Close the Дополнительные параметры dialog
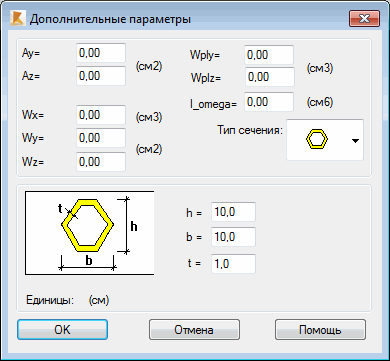 click(364, 18)
